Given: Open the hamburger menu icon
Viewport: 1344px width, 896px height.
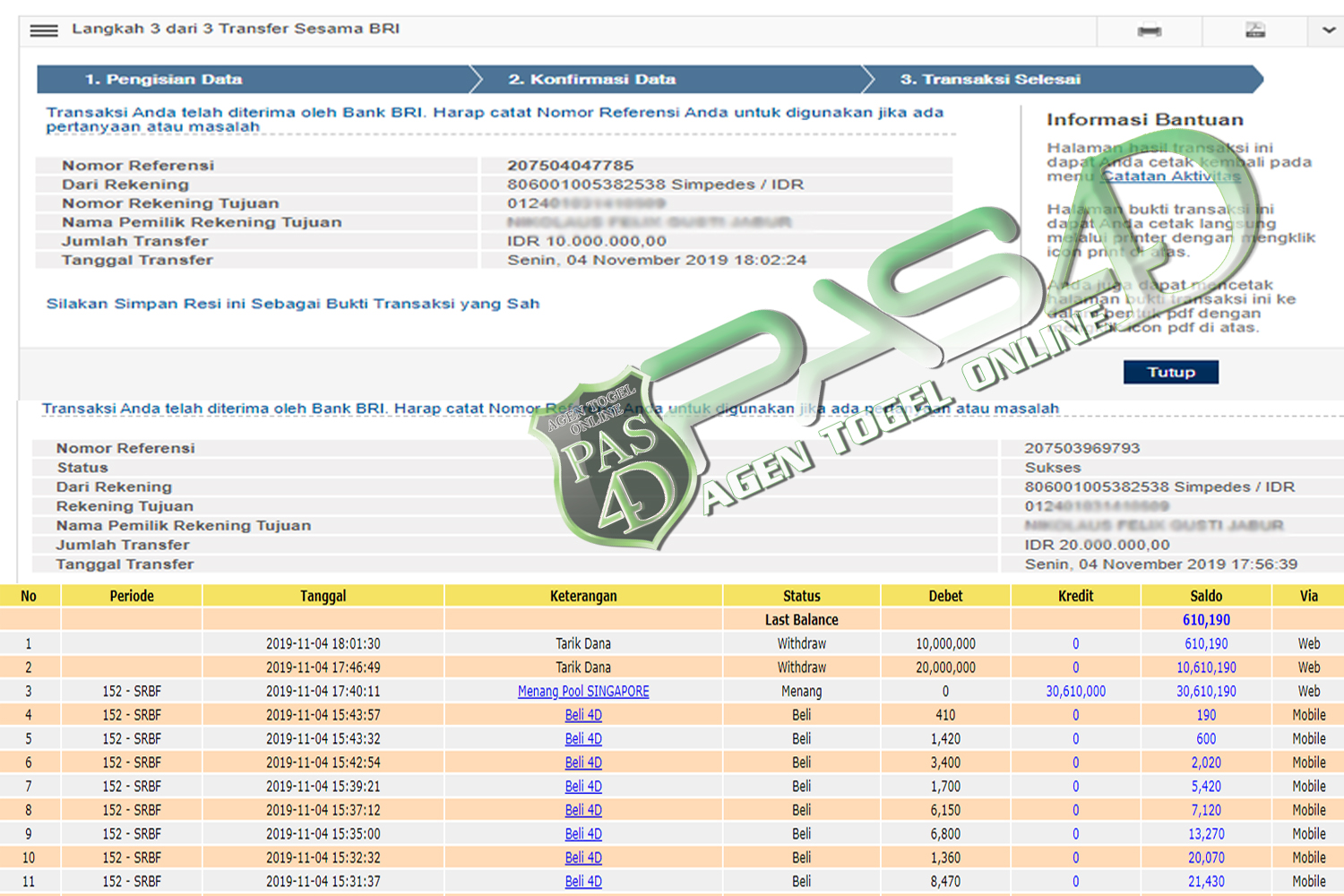Looking at the screenshot, I should point(44,30).
